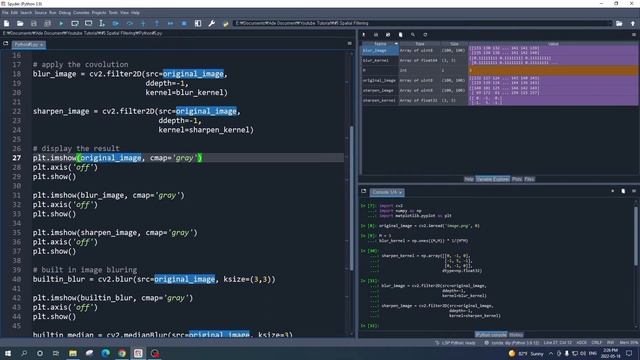The height and width of the screenshot is (360, 640).
Task: Click Run cell and advance icon
Action: 88,24
